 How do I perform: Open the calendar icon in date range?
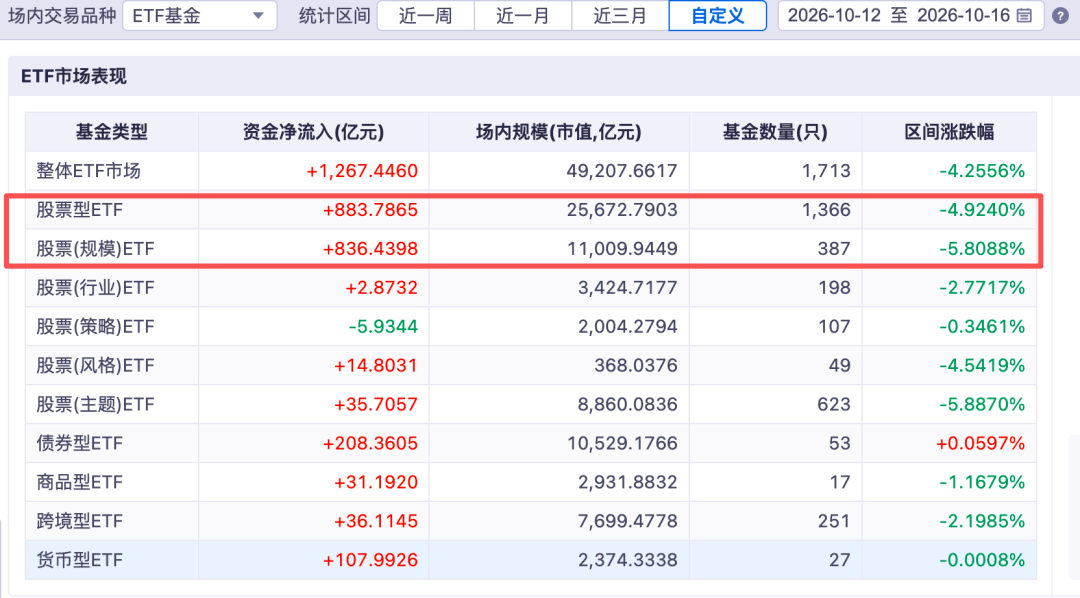click(x=1024, y=15)
